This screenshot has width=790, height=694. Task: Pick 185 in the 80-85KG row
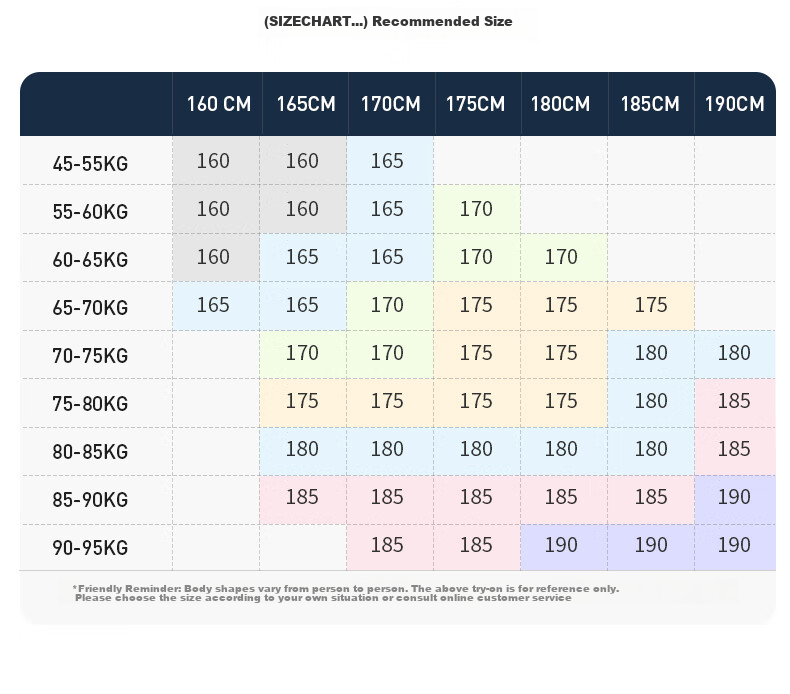(x=734, y=449)
